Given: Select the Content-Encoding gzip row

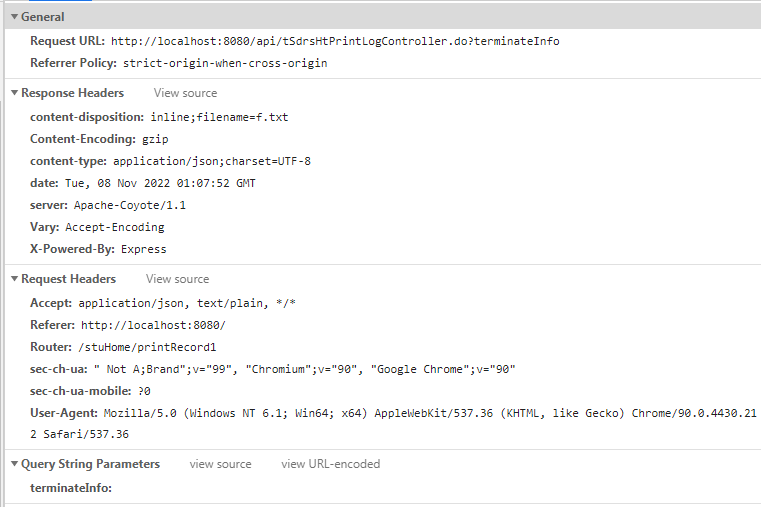Looking at the screenshot, I should click(x=99, y=139).
